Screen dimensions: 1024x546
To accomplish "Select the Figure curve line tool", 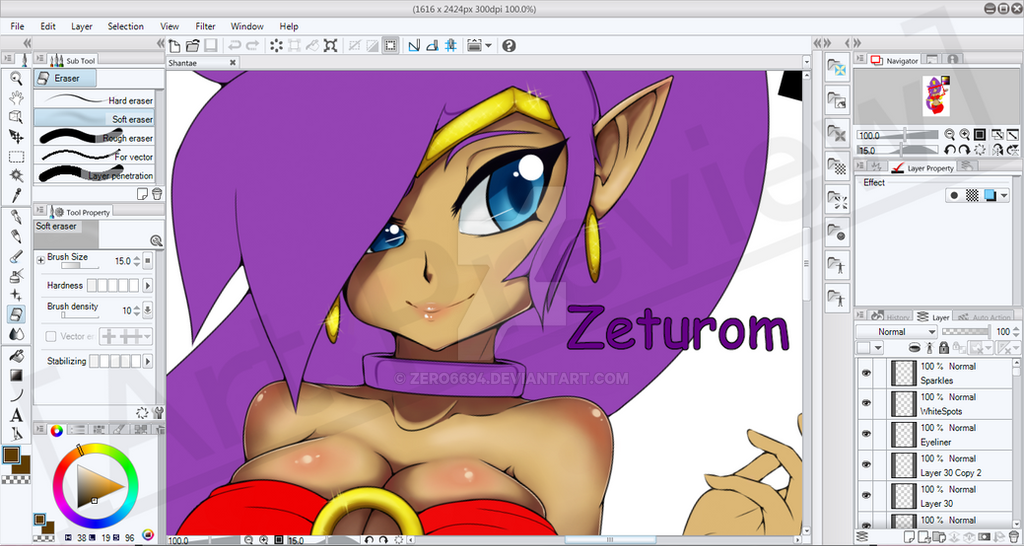I will pos(16,394).
